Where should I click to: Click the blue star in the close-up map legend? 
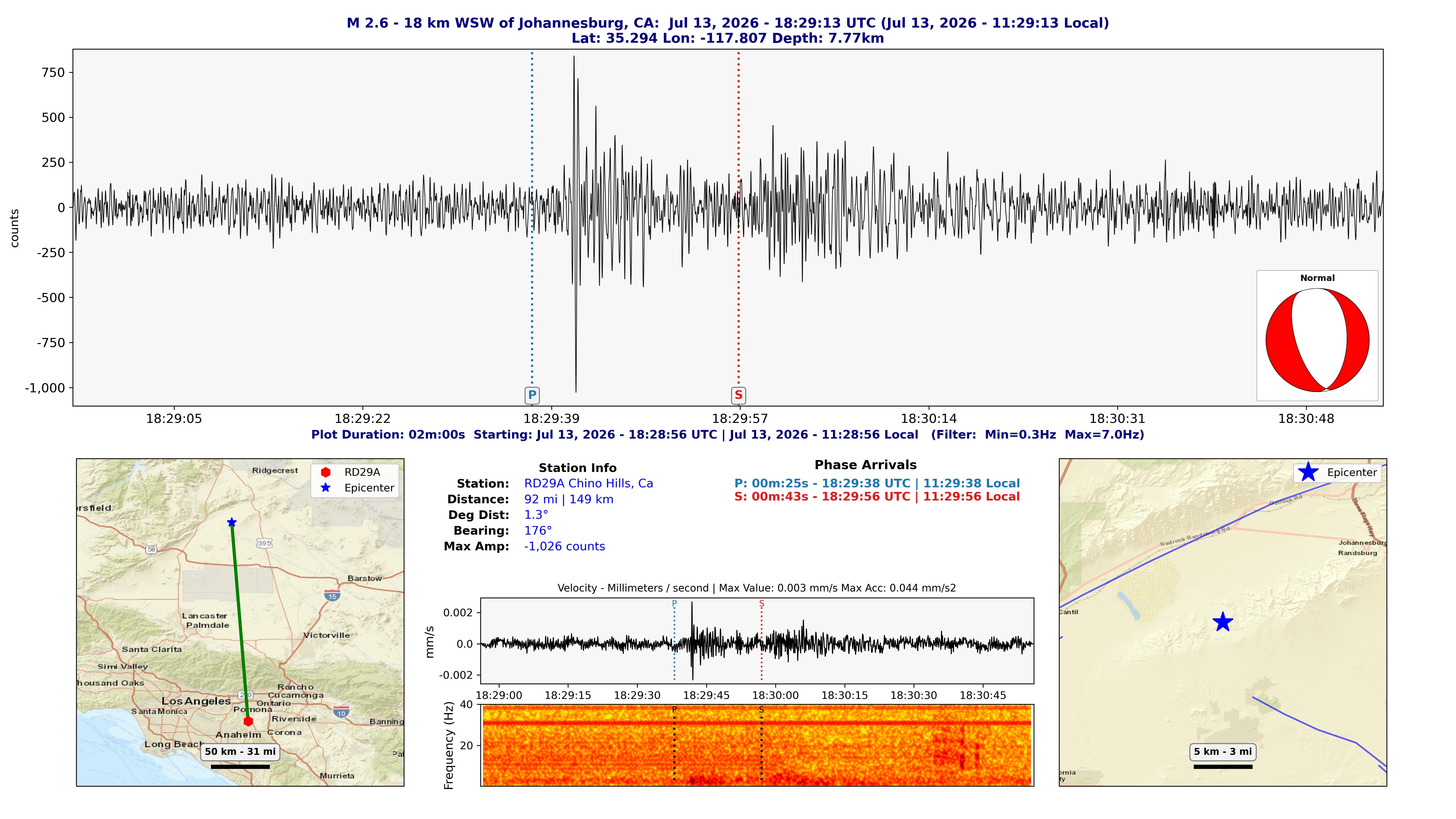coord(1308,472)
